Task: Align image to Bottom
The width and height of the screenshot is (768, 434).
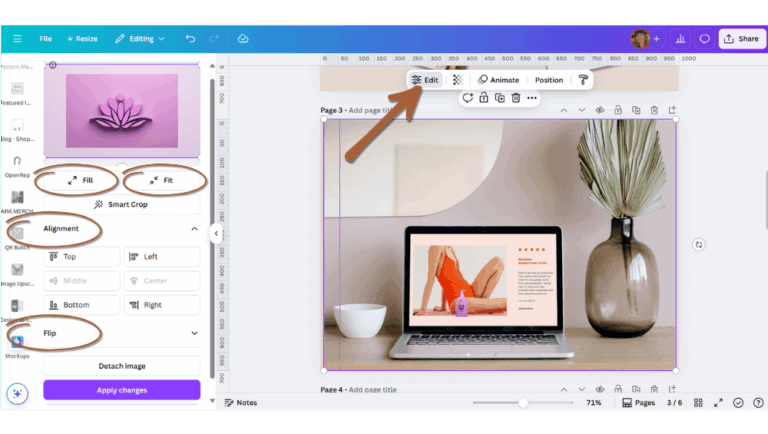Action: tap(81, 305)
